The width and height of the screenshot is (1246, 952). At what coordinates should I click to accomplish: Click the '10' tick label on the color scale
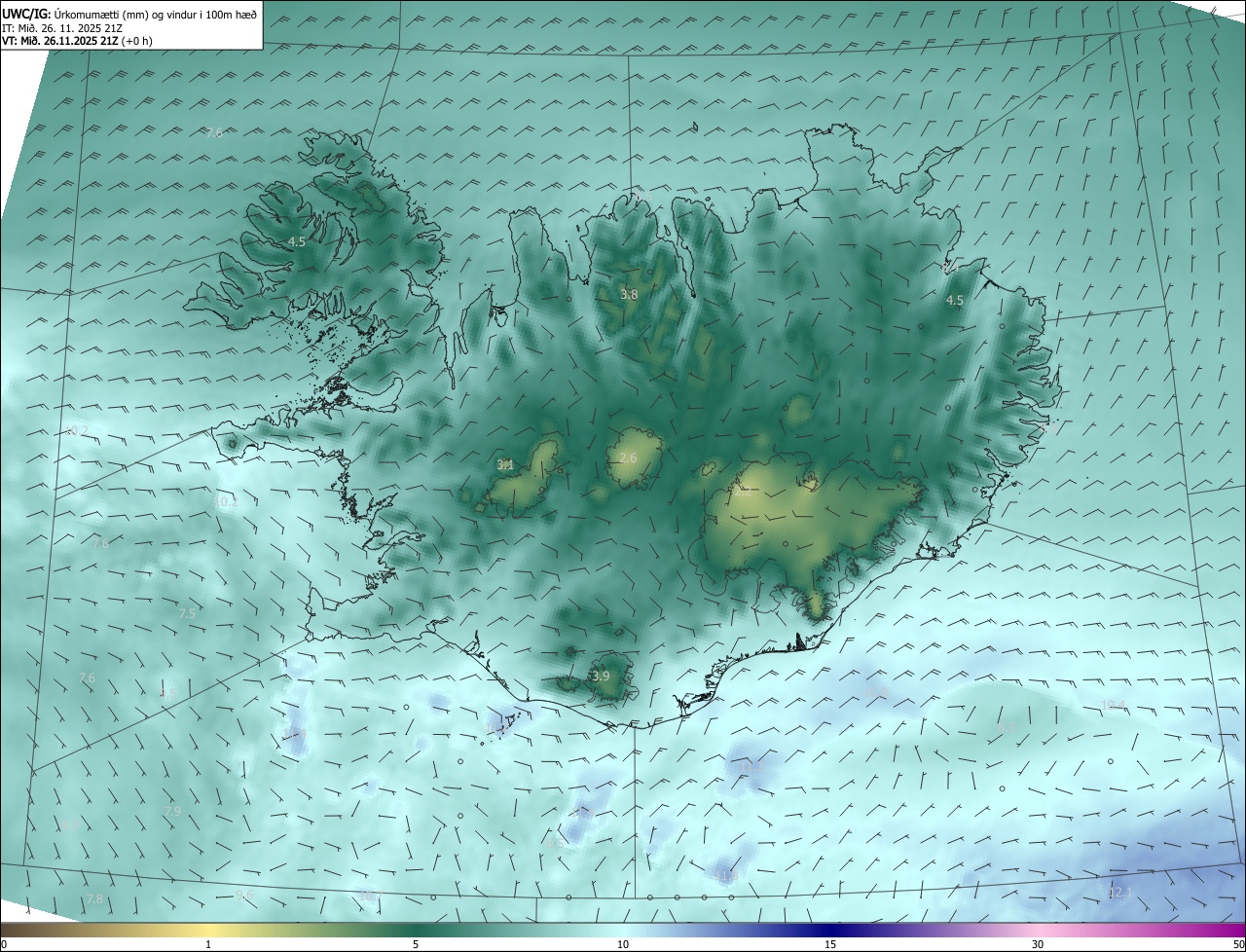[x=623, y=944]
